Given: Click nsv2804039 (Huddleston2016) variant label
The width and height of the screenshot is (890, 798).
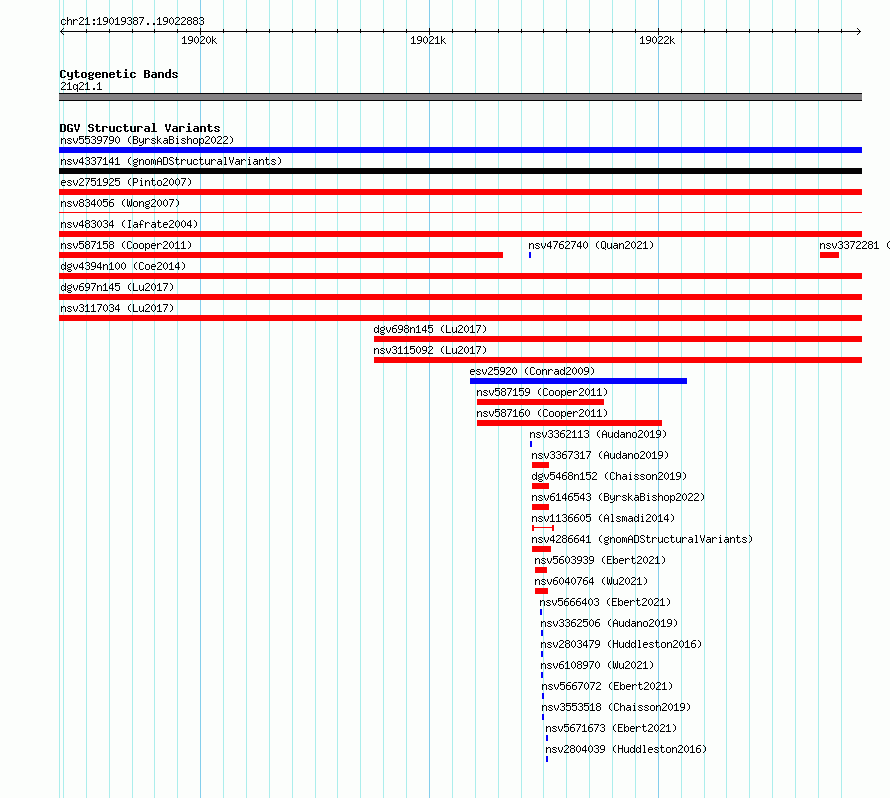Looking at the screenshot, I should pyautogui.click(x=626, y=749).
